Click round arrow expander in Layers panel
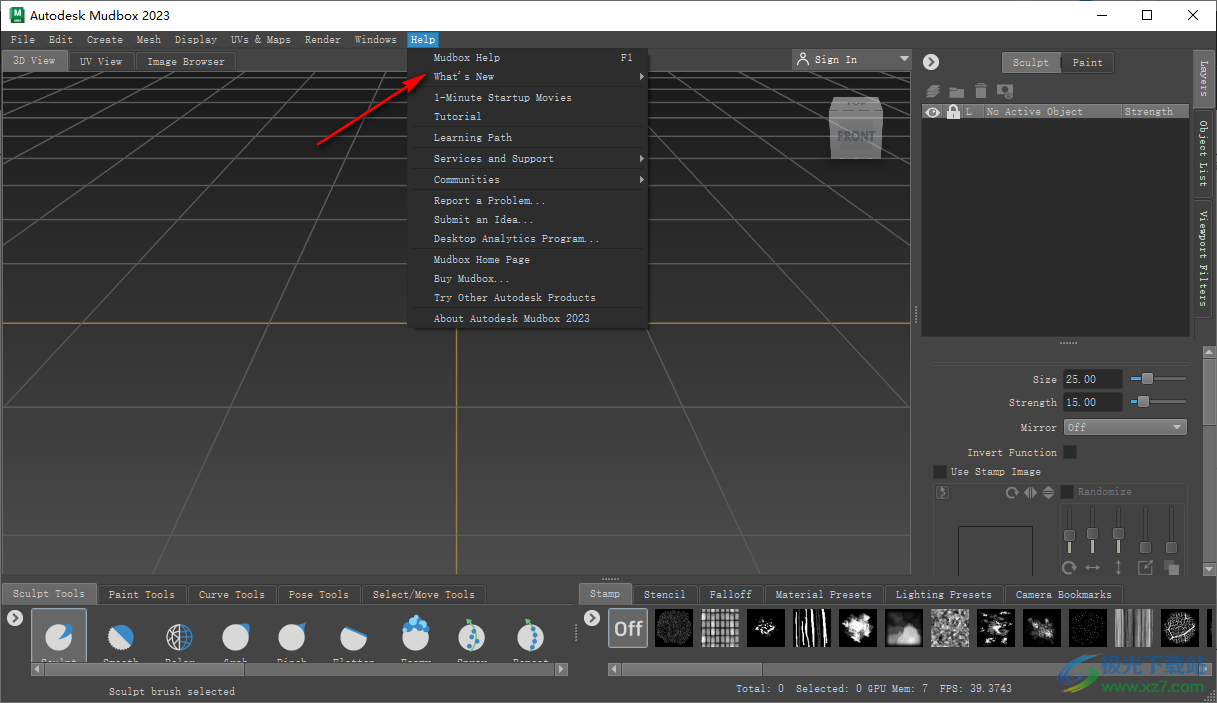 click(x=931, y=62)
